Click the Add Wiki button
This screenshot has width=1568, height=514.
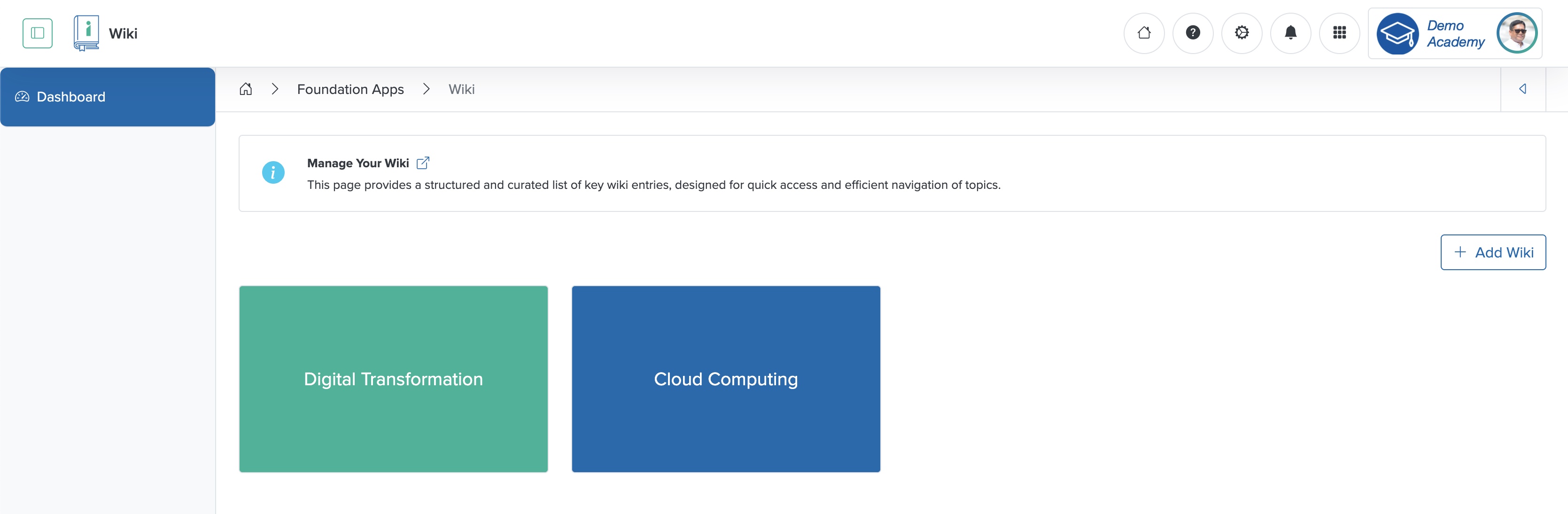(x=1492, y=251)
